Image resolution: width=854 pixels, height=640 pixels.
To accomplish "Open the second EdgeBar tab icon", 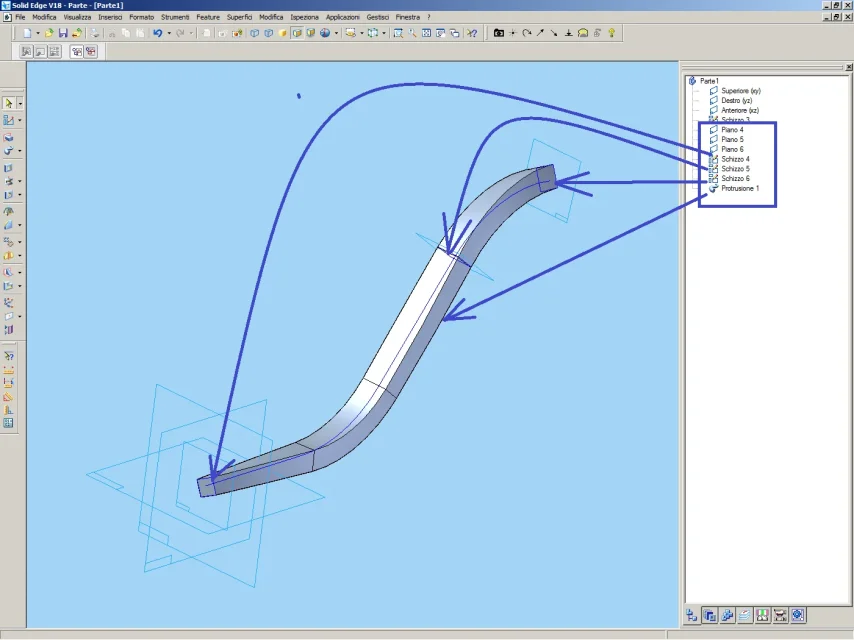I will point(709,615).
